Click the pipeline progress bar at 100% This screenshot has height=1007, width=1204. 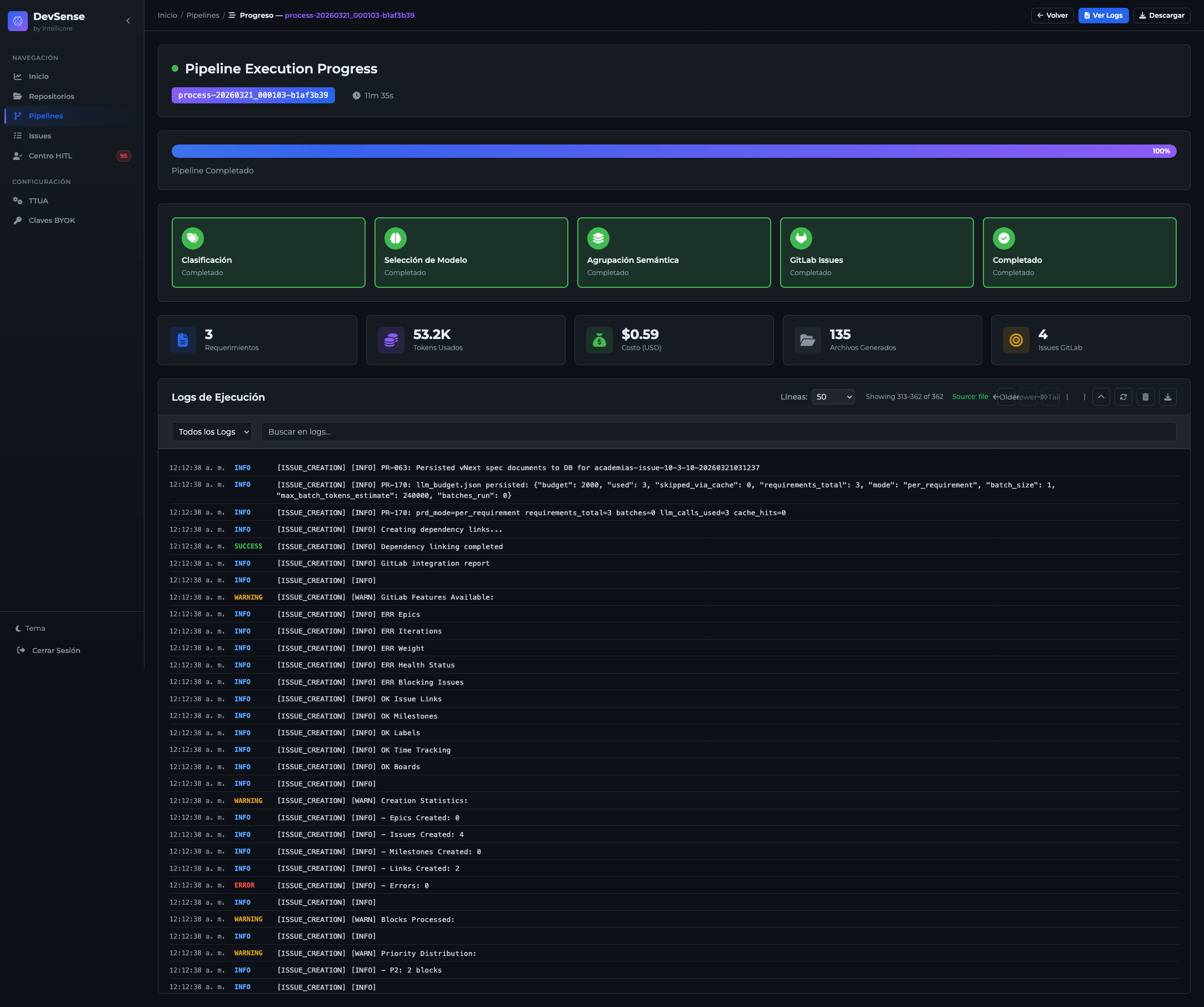pos(673,151)
